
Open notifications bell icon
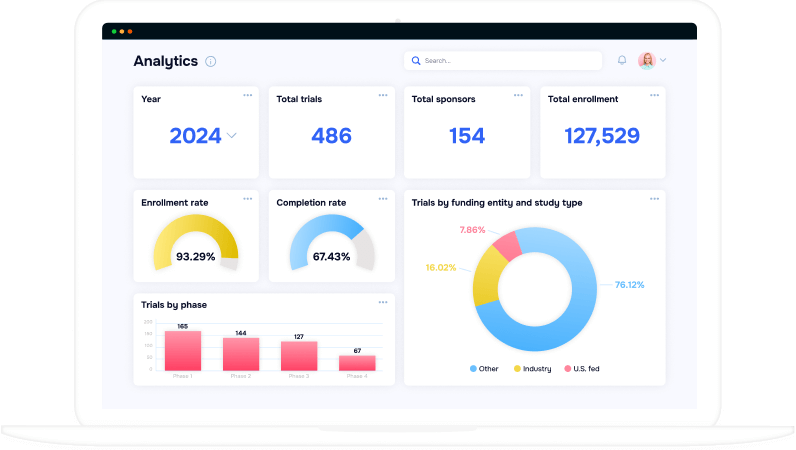pos(622,60)
